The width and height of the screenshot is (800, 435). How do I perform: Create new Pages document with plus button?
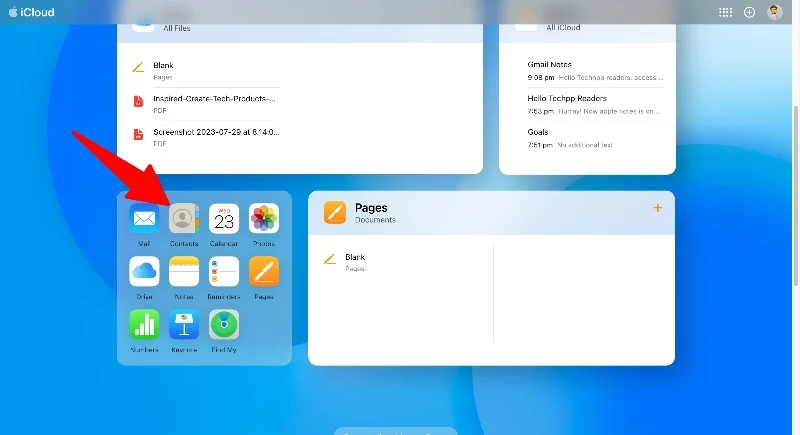[x=658, y=208]
